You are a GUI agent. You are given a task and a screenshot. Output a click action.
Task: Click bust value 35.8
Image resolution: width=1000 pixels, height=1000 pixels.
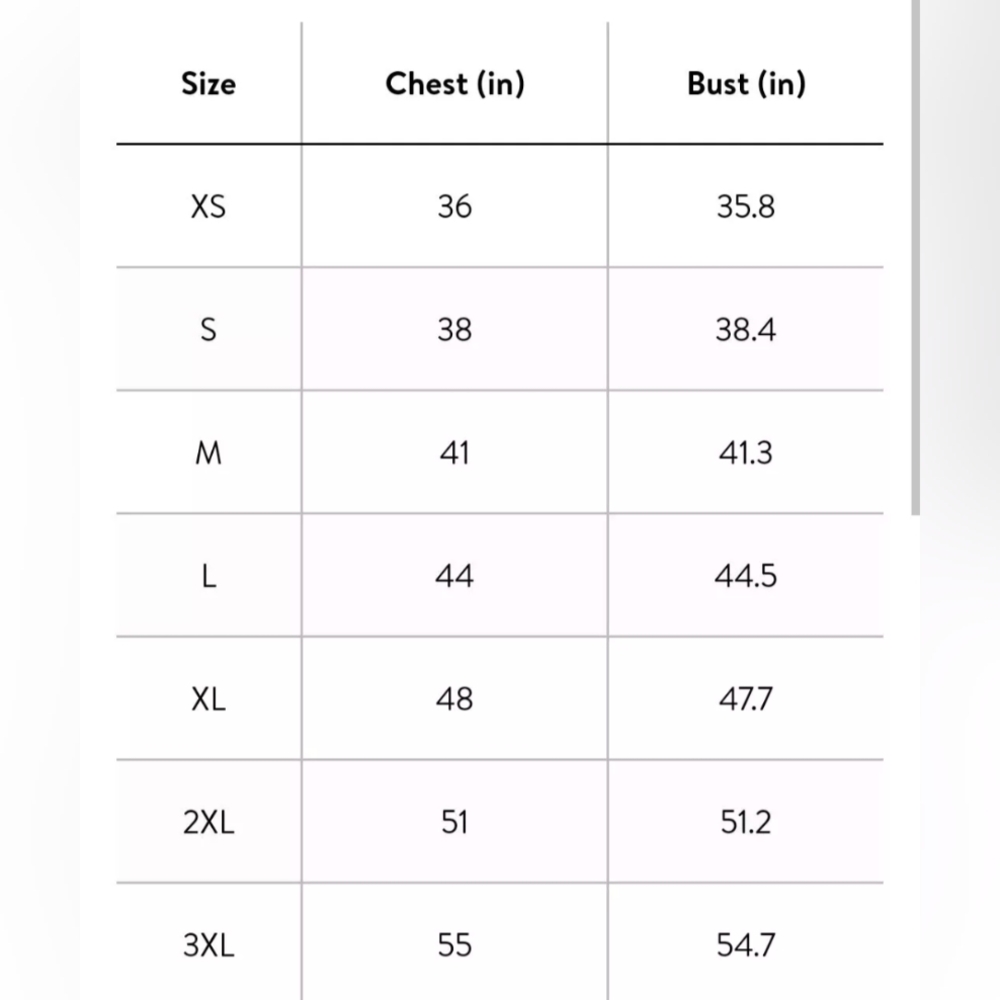click(x=746, y=207)
